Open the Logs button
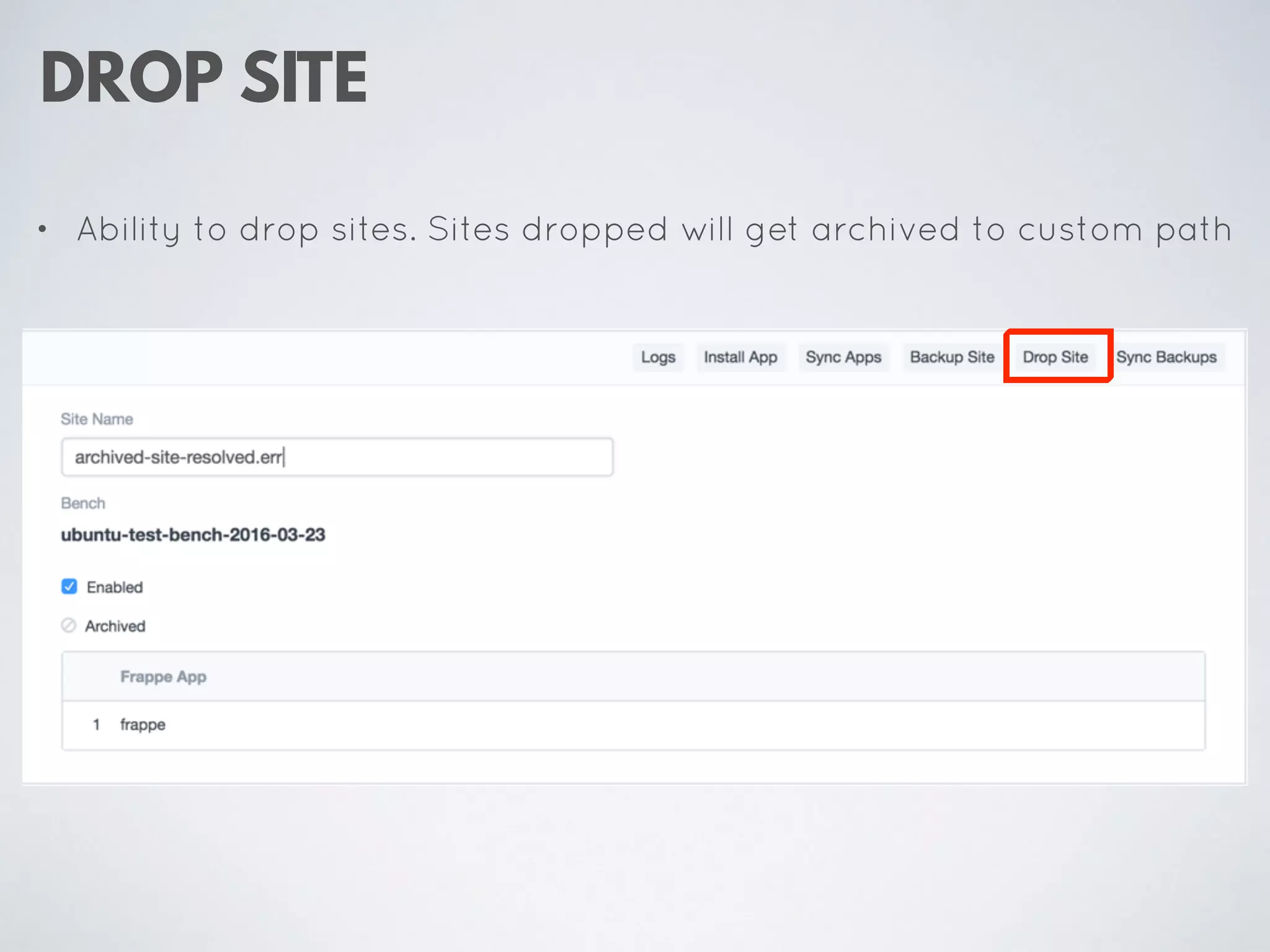1270x952 pixels. (658, 358)
